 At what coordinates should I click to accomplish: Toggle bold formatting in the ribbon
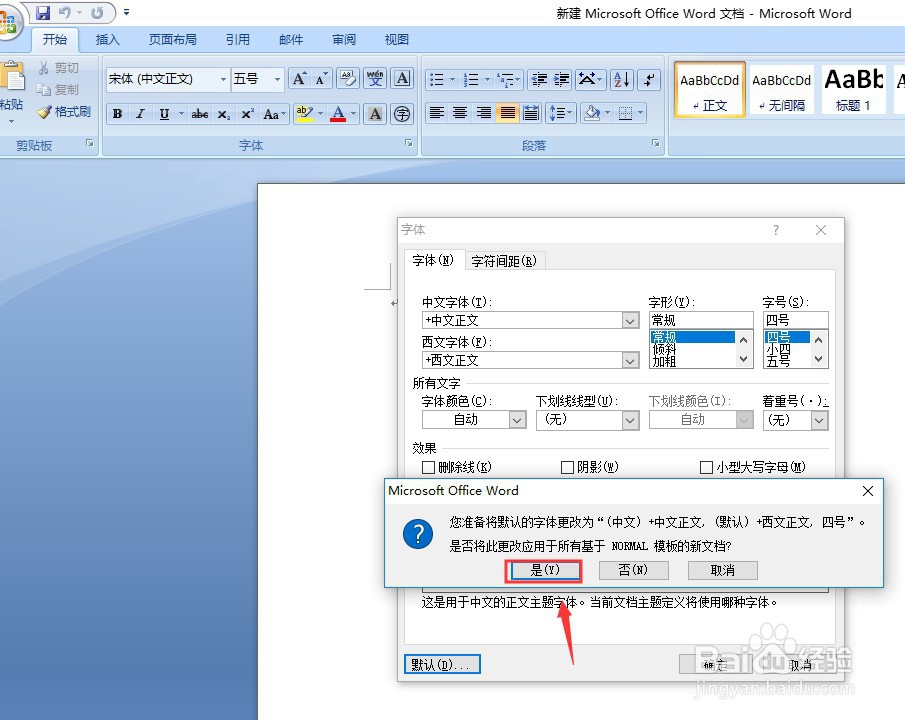118,114
